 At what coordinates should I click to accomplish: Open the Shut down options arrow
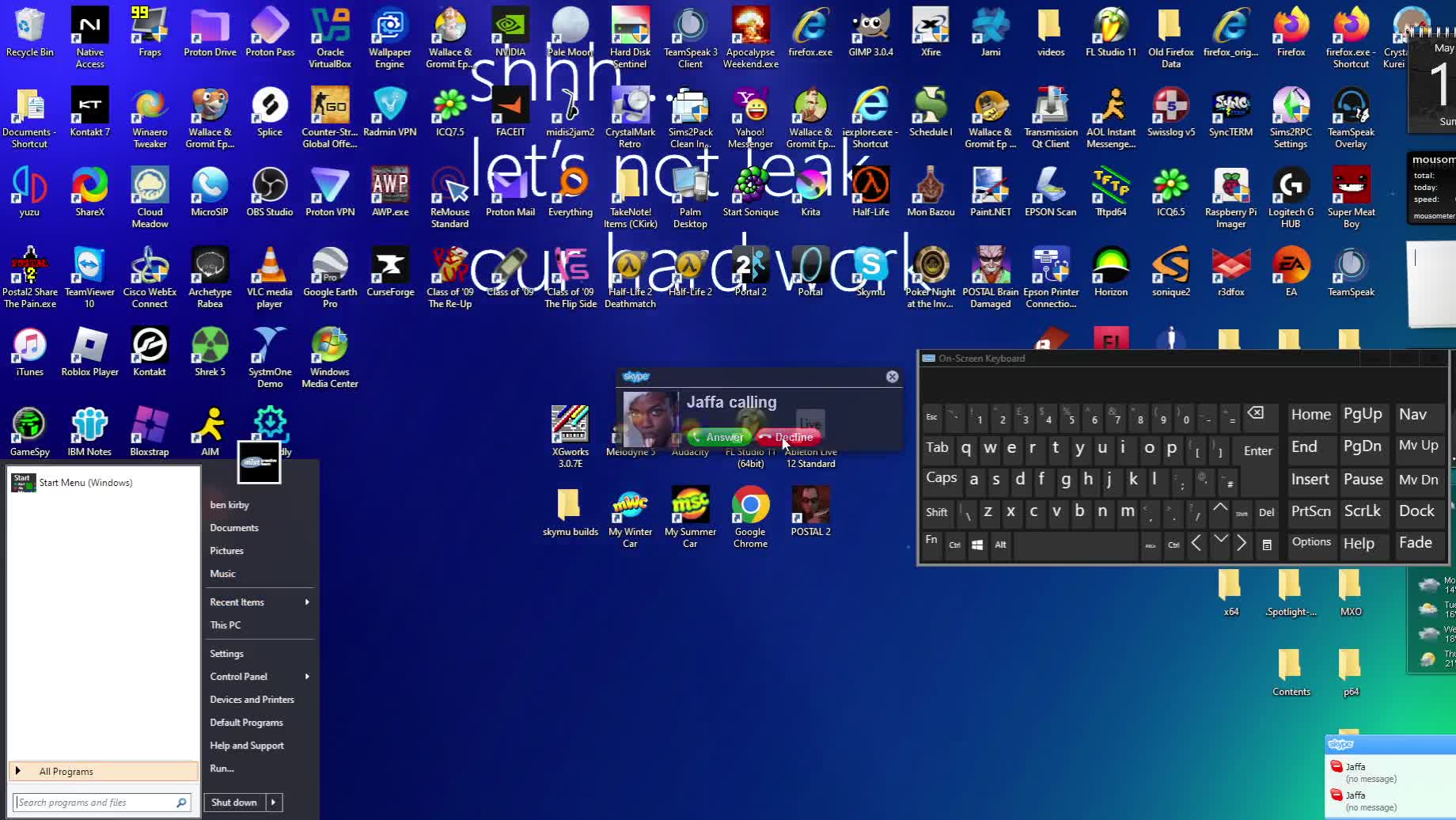tap(274, 803)
